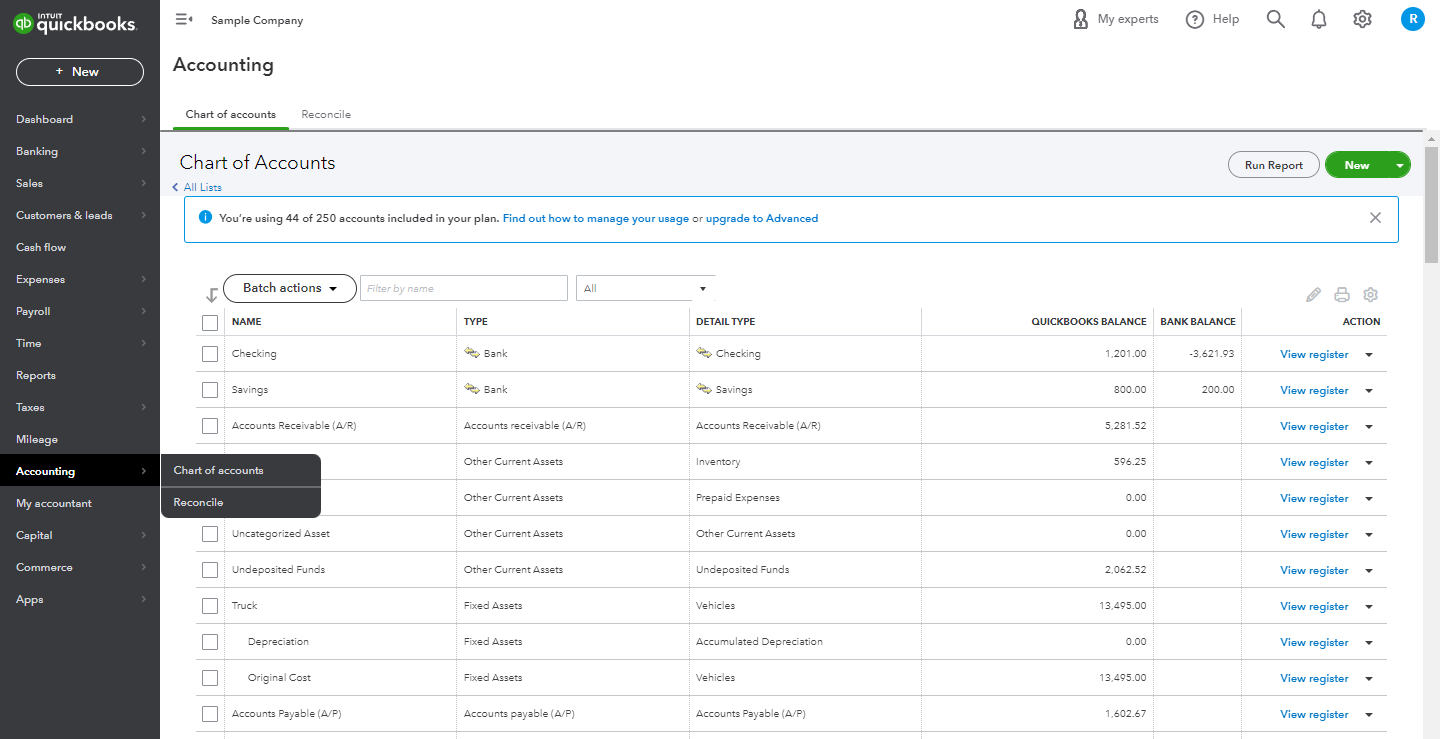Screen dimensions: 1440x739
Task: Expand the Banking sidebar menu
Action: click(80, 151)
